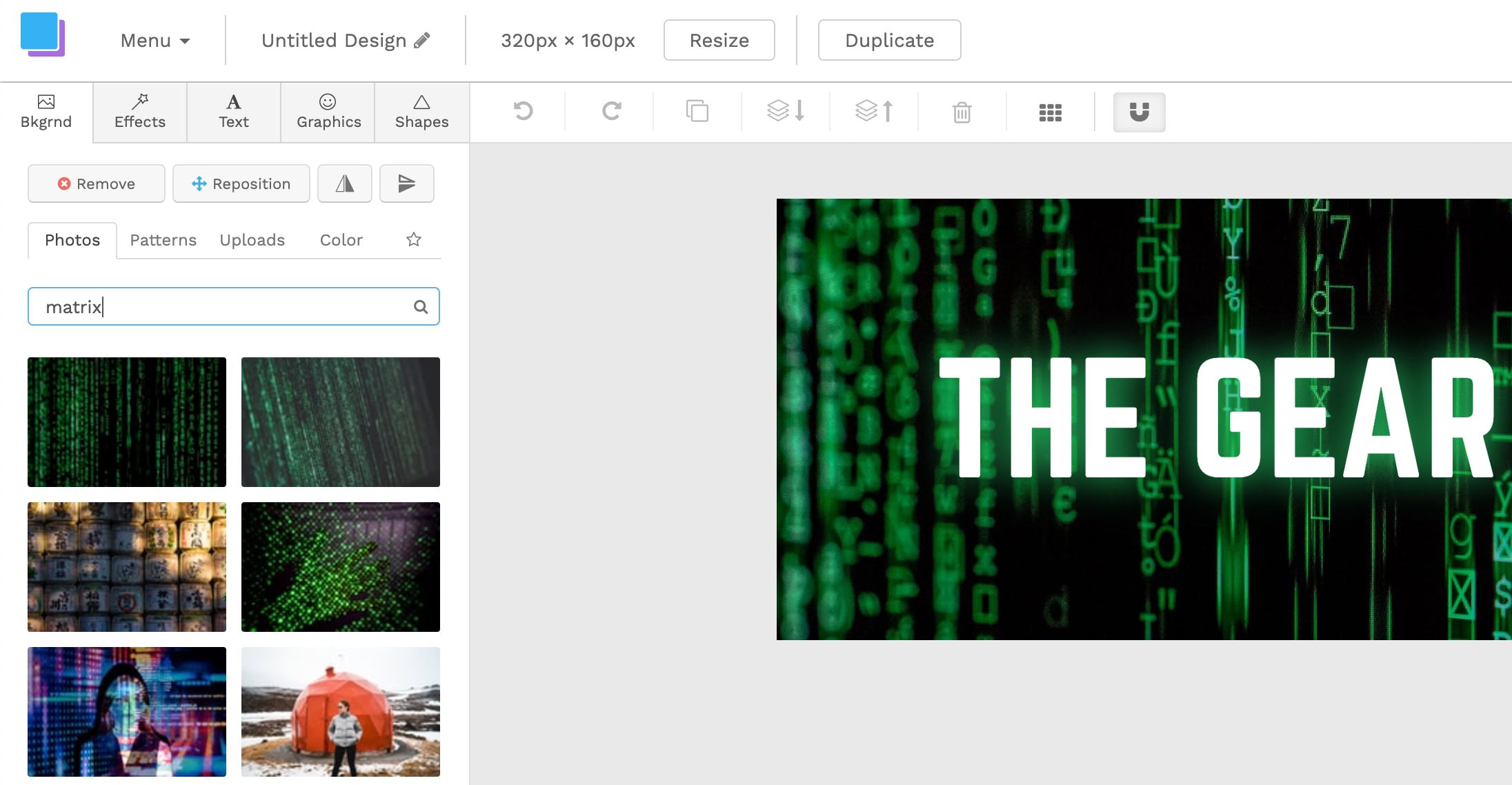Toggle the grid view icon
This screenshot has width=1512, height=785.
pos(1050,112)
